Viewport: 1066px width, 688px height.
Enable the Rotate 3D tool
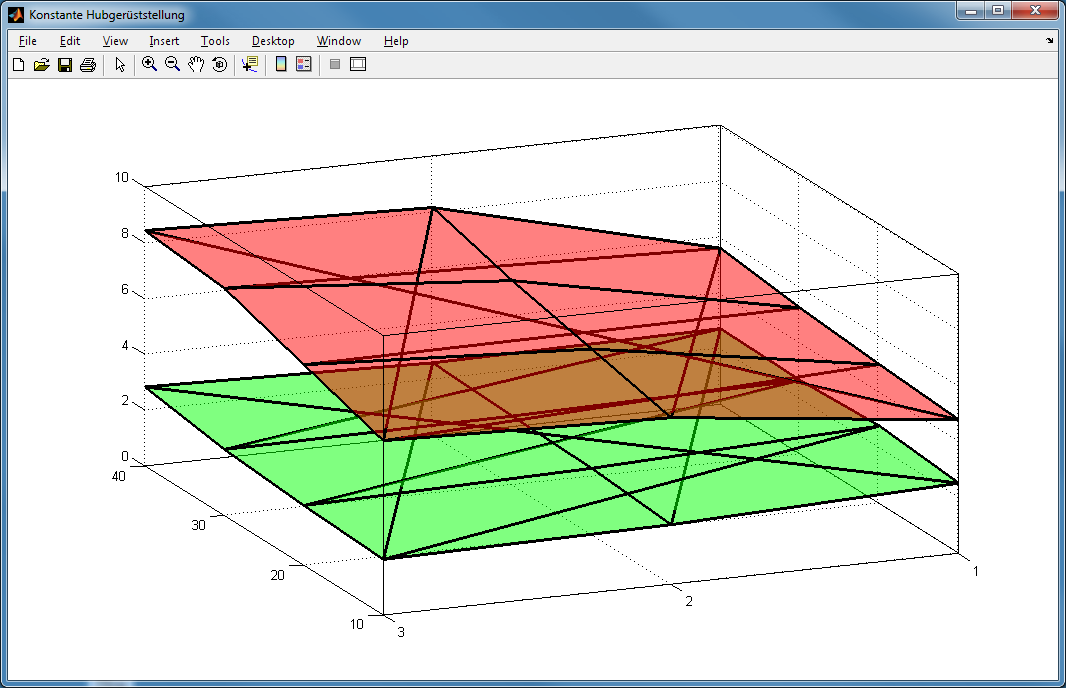click(x=219, y=65)
